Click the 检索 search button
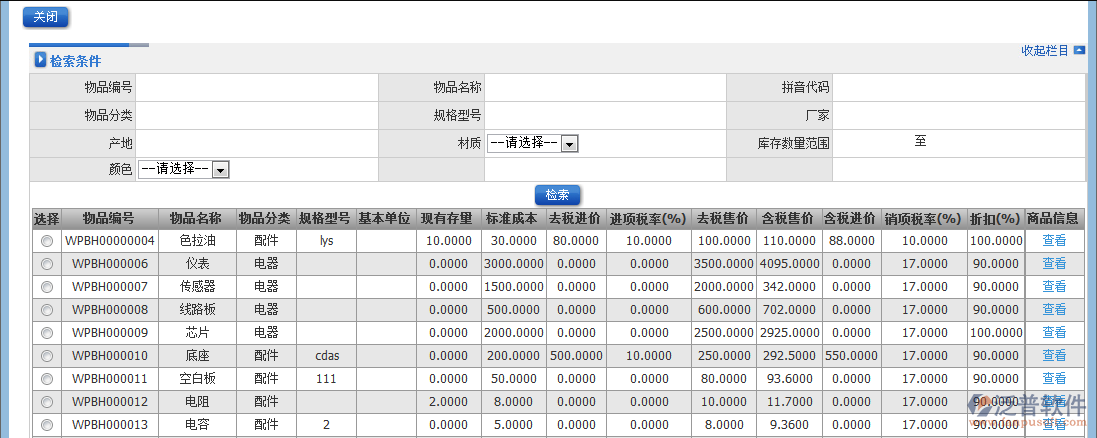 pyautogui.click(x=557, y=195)
